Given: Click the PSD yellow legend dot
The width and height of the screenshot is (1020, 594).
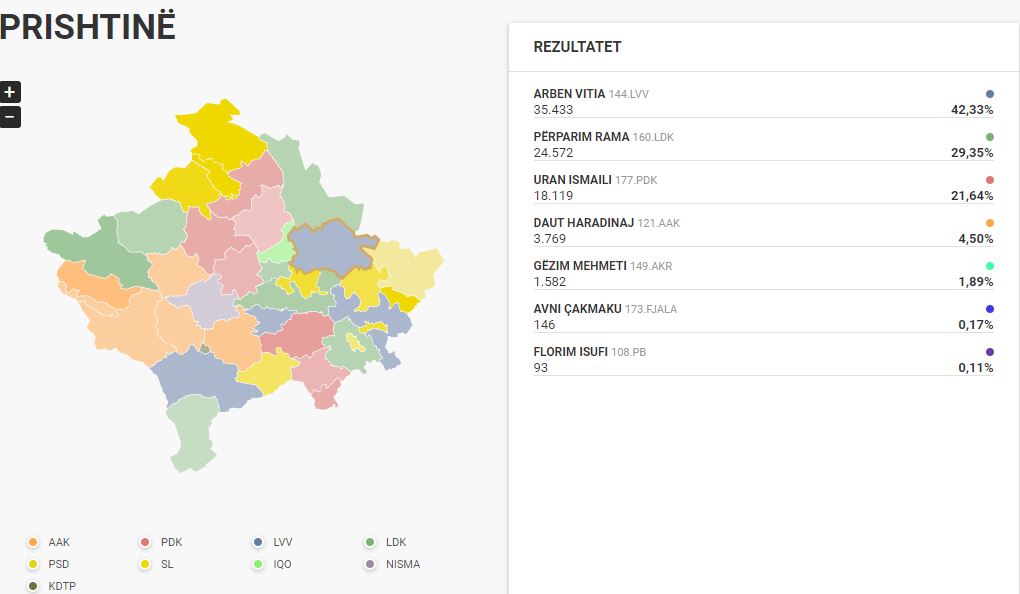Looking at the screenshot, I should click(33, 564).
